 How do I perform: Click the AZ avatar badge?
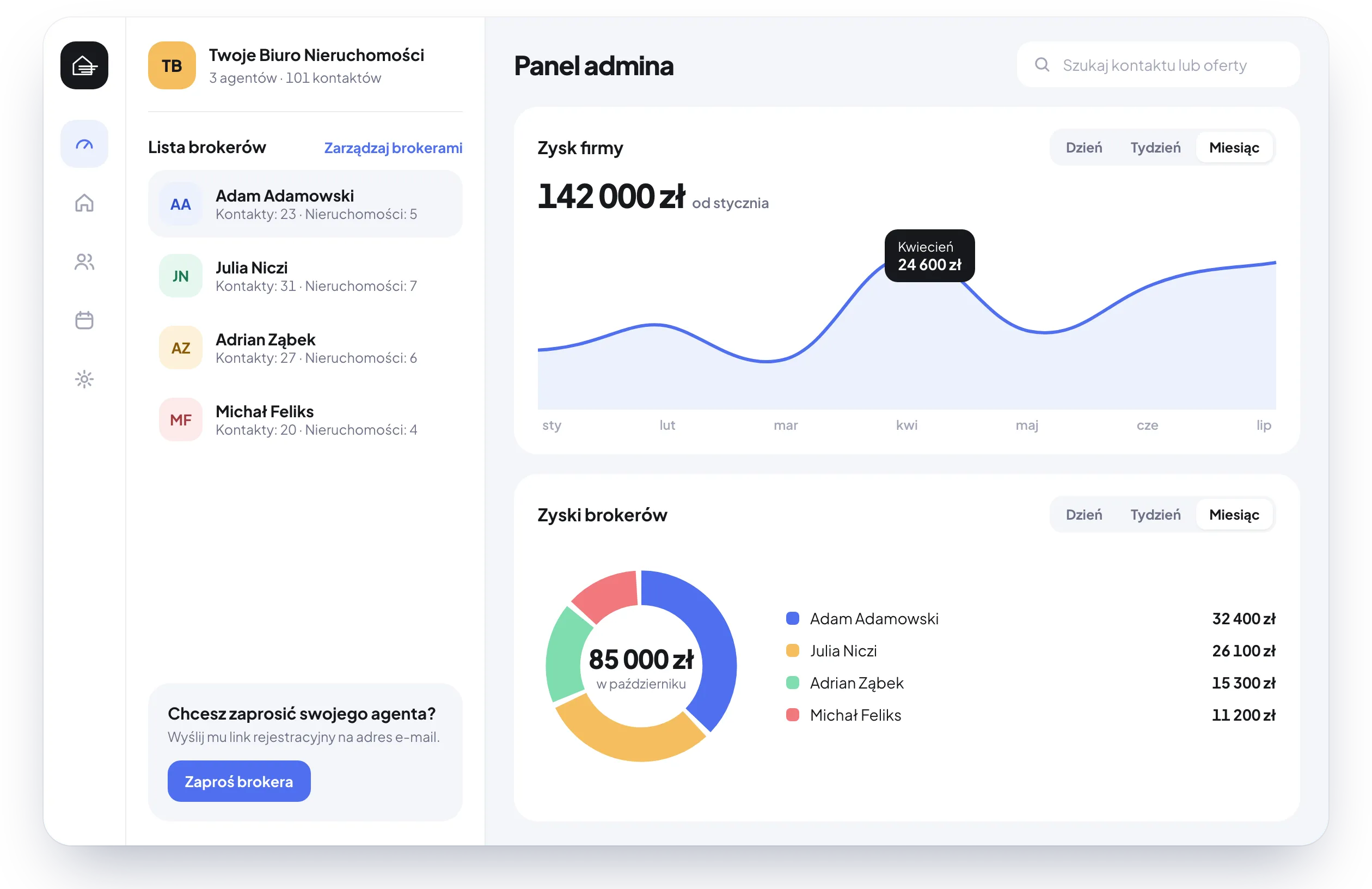coord(180,348)
